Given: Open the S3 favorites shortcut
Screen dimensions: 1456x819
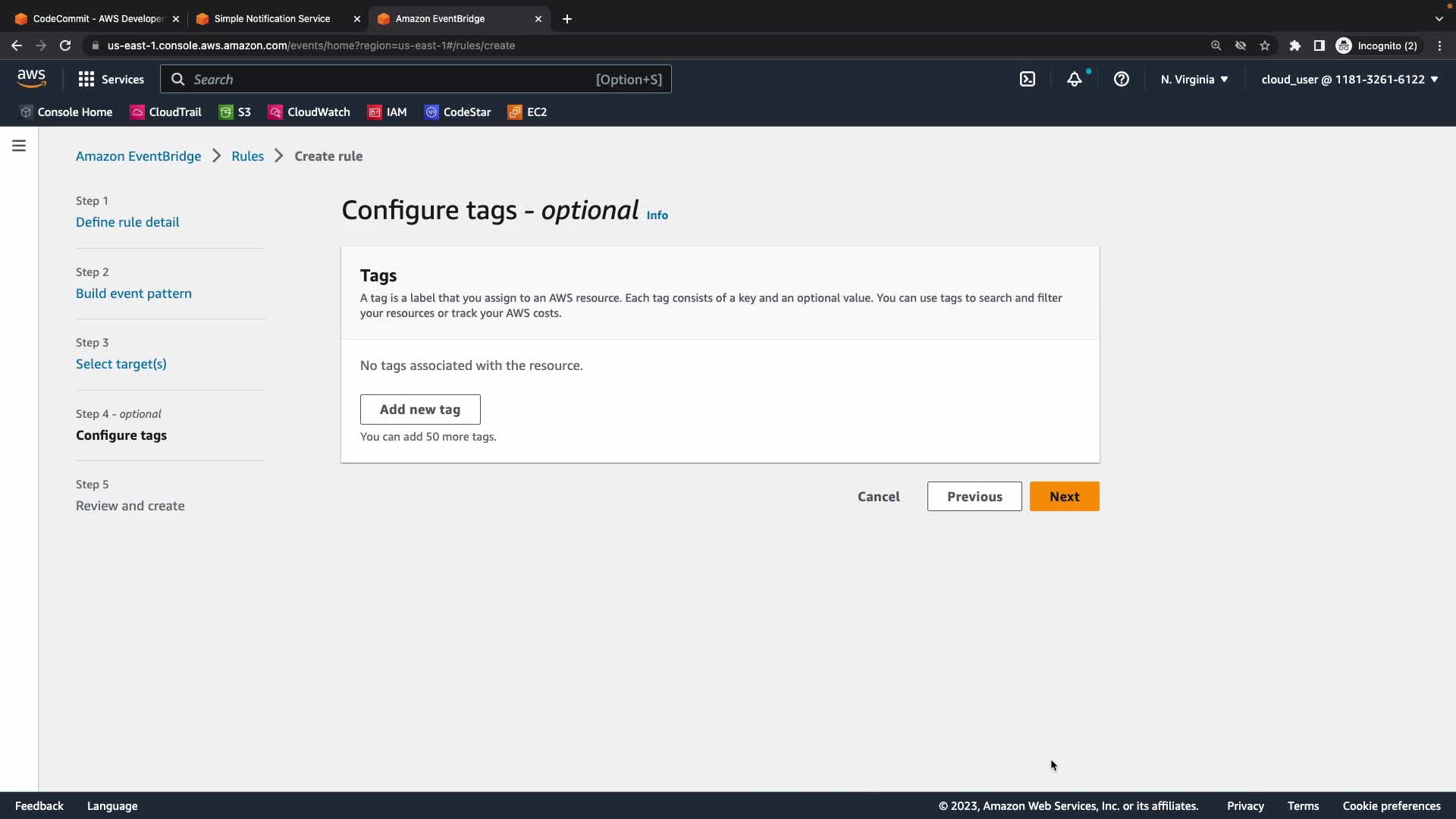Looking at the screenshot, I should coord(235,112).
